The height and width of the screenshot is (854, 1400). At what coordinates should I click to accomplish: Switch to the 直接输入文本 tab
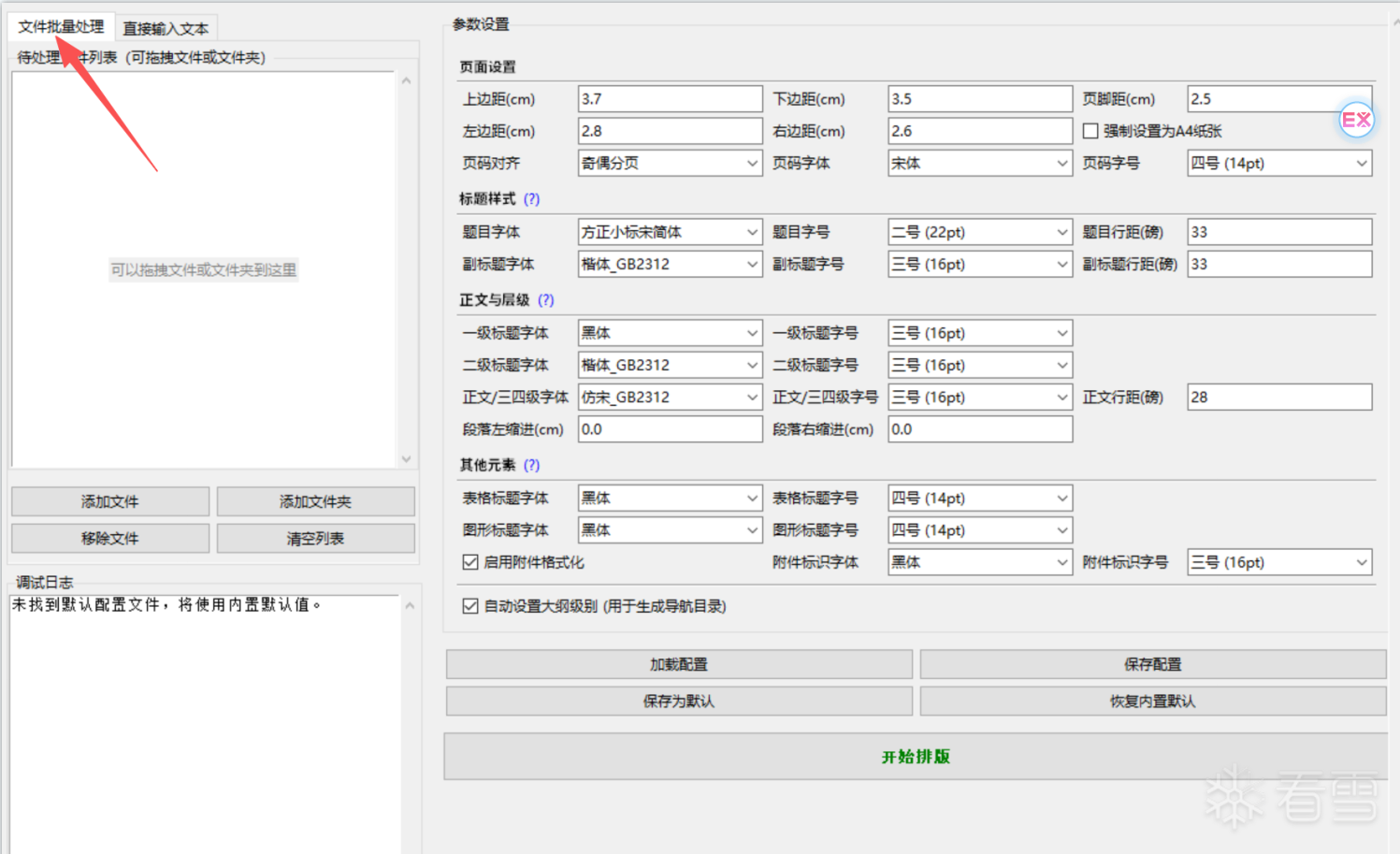(x=166, y=28)
